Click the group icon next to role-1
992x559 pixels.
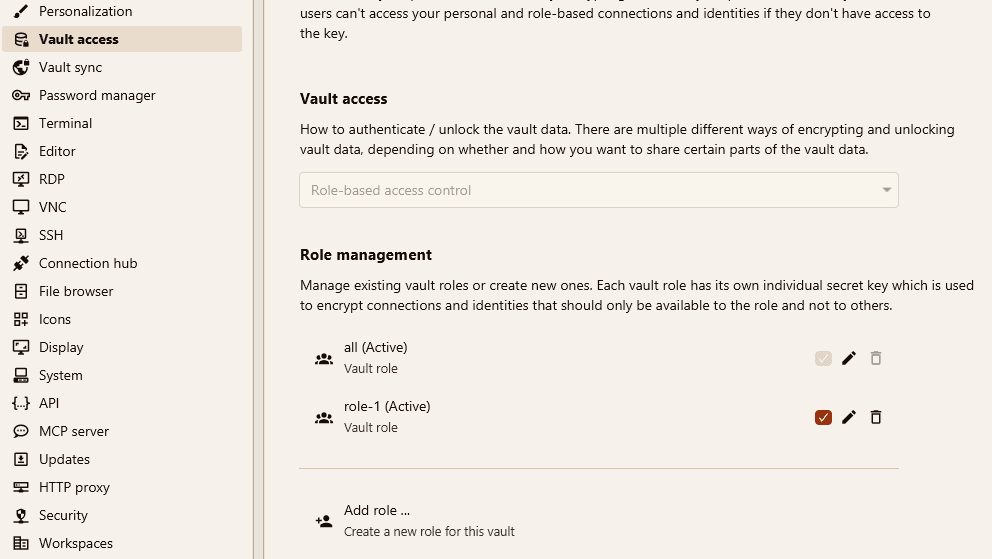[324, 418]
